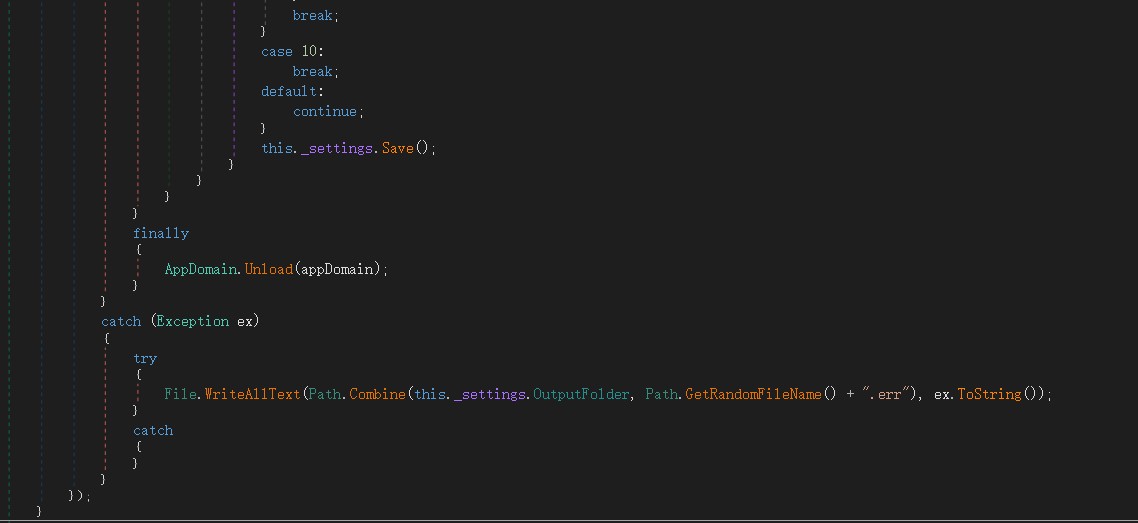This screenshot has width=1138, height=523.
Task: Click the Save method call
Action: 397,148
